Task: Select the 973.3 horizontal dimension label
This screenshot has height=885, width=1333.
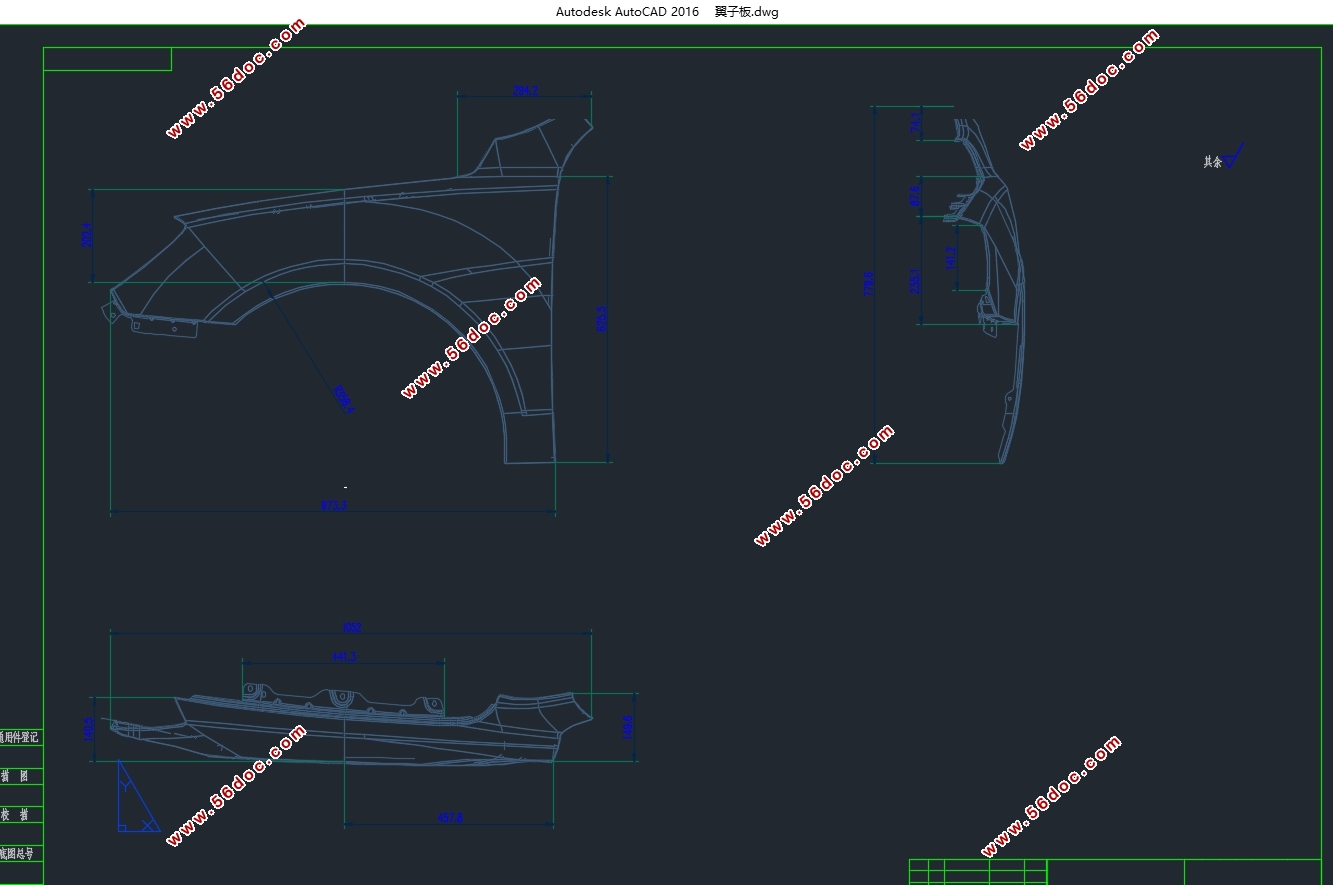Action: (x=334, y=506)
